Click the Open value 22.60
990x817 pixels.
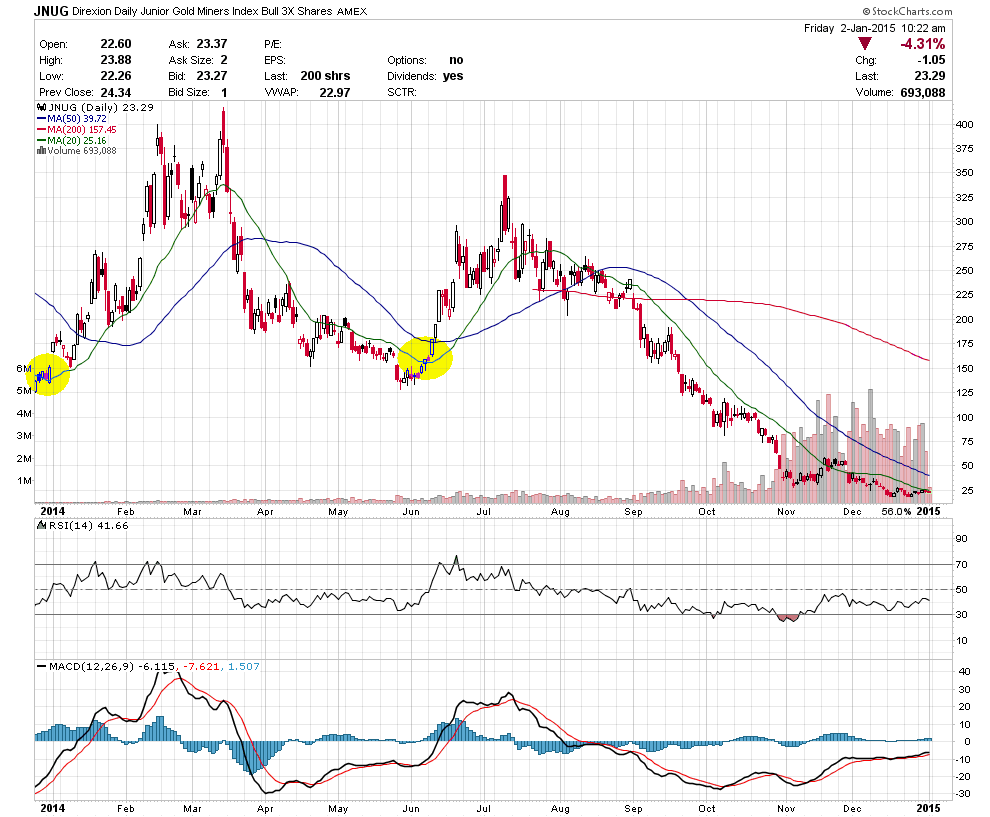tap(116, 44)
